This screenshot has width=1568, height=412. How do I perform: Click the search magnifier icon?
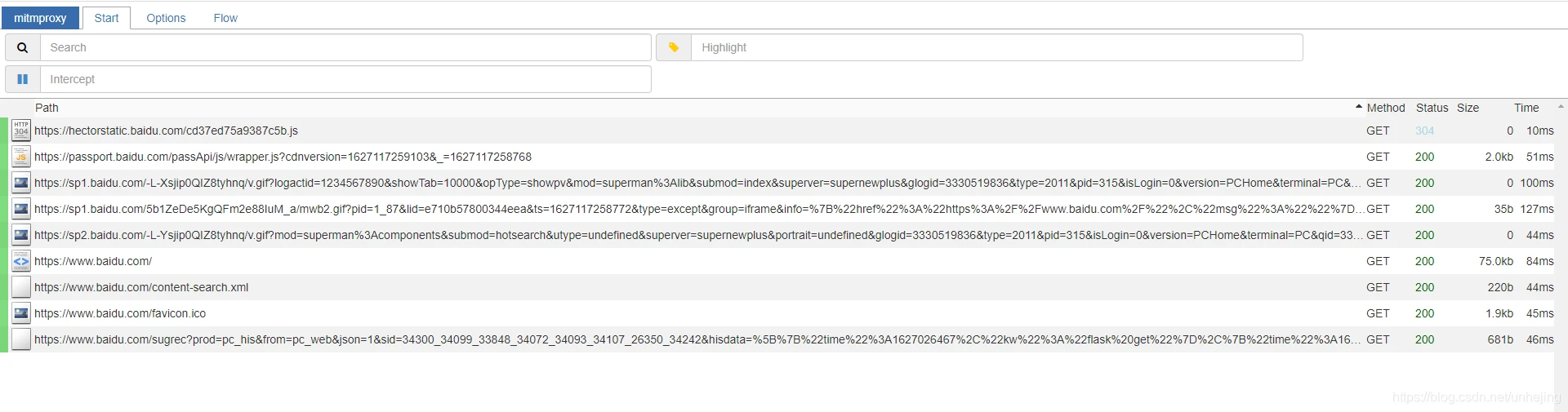coord(23,47)
